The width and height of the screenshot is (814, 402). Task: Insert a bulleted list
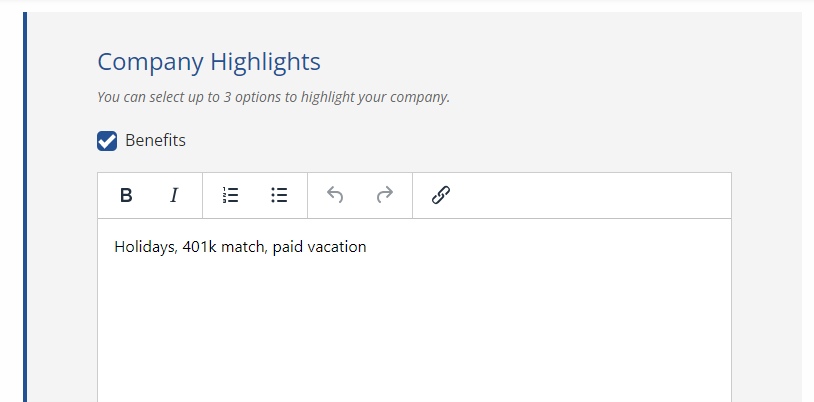(280, 195)
